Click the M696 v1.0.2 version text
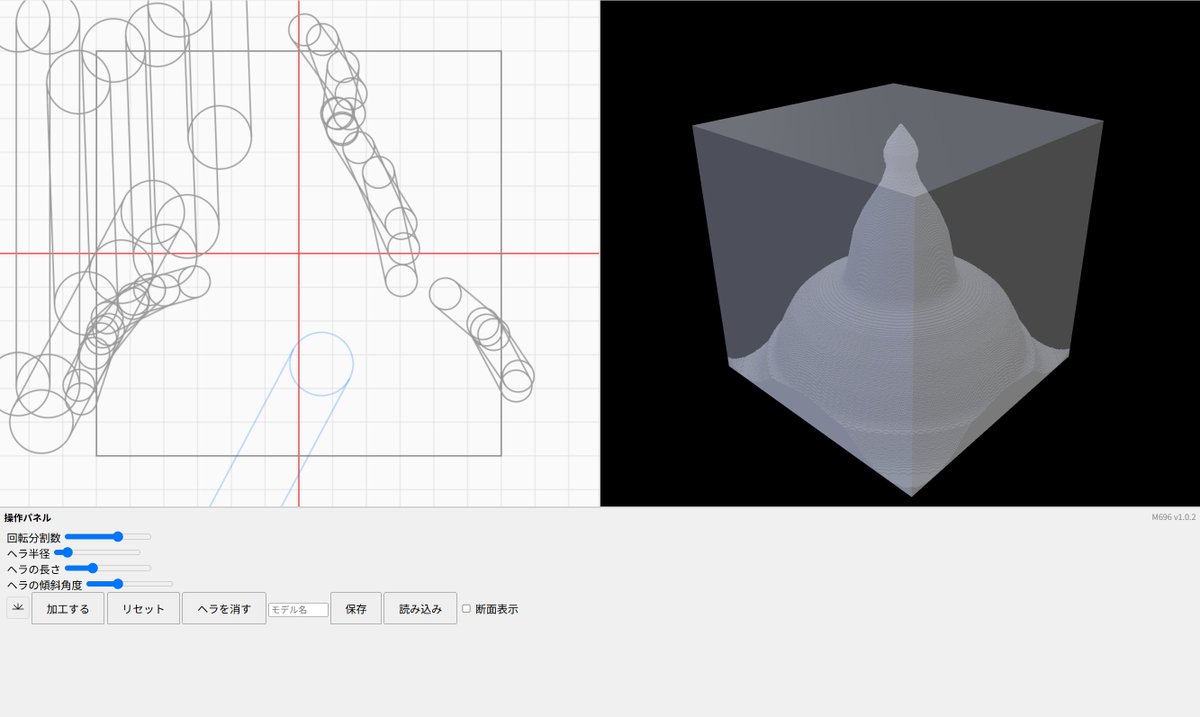 tap(1174, 517)
